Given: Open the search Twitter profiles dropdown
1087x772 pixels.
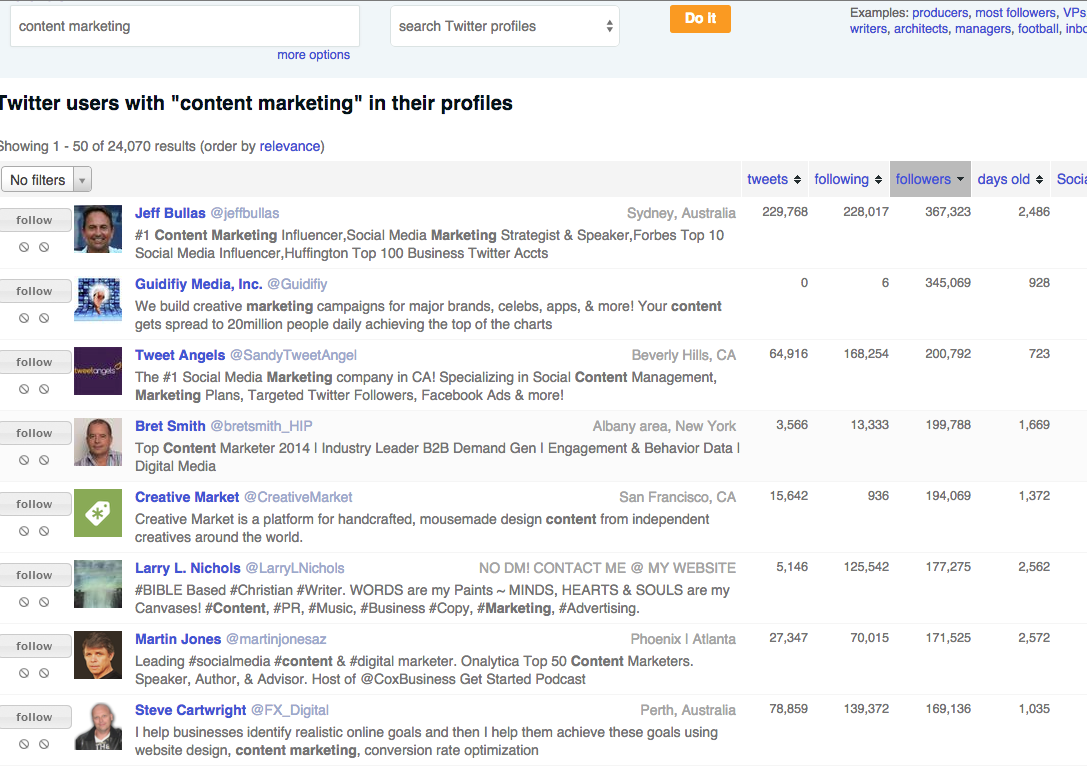Looking at the screenshot, I should 505,26.
